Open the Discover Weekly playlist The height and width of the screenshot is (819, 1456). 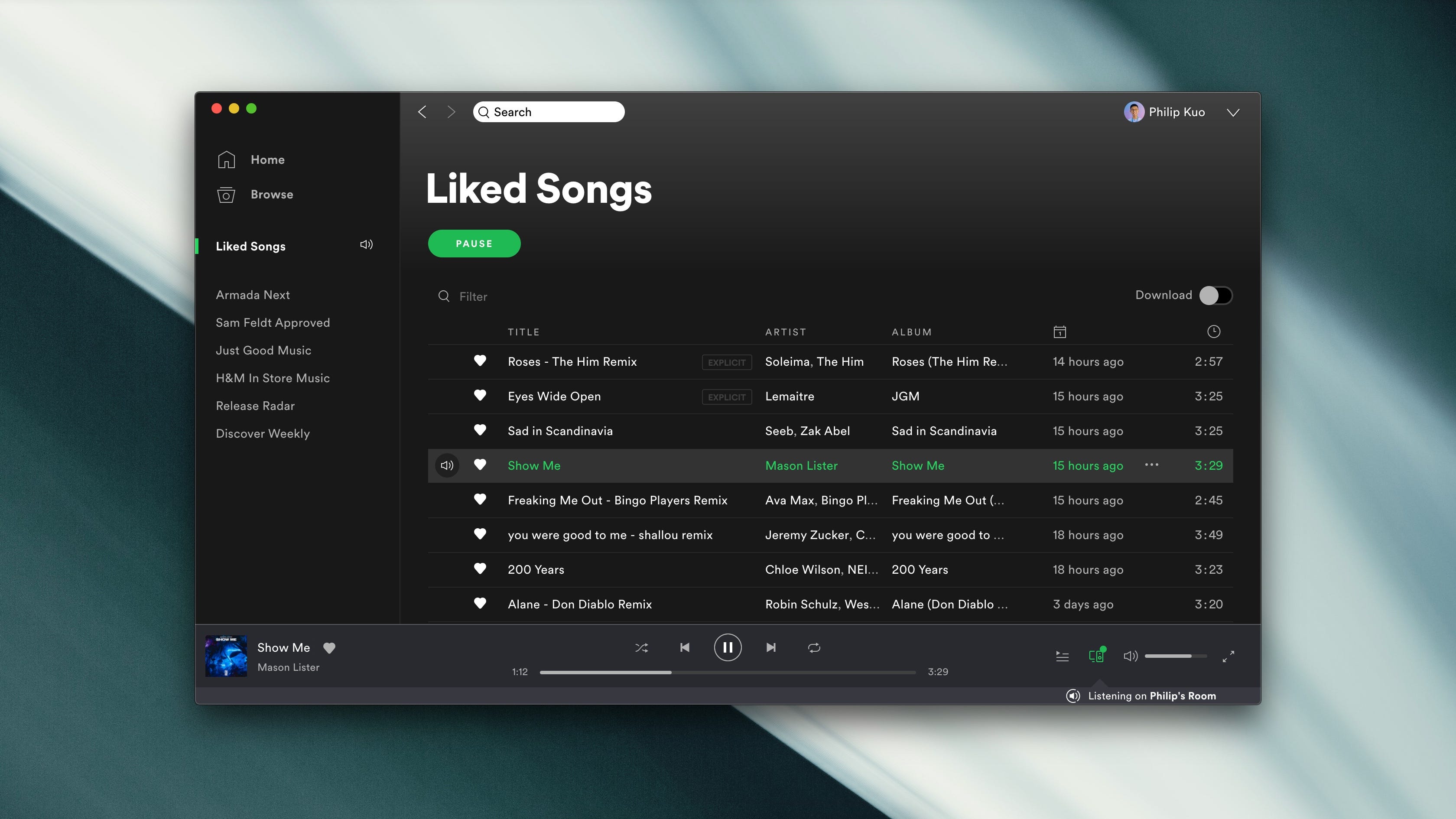[263, 433]
